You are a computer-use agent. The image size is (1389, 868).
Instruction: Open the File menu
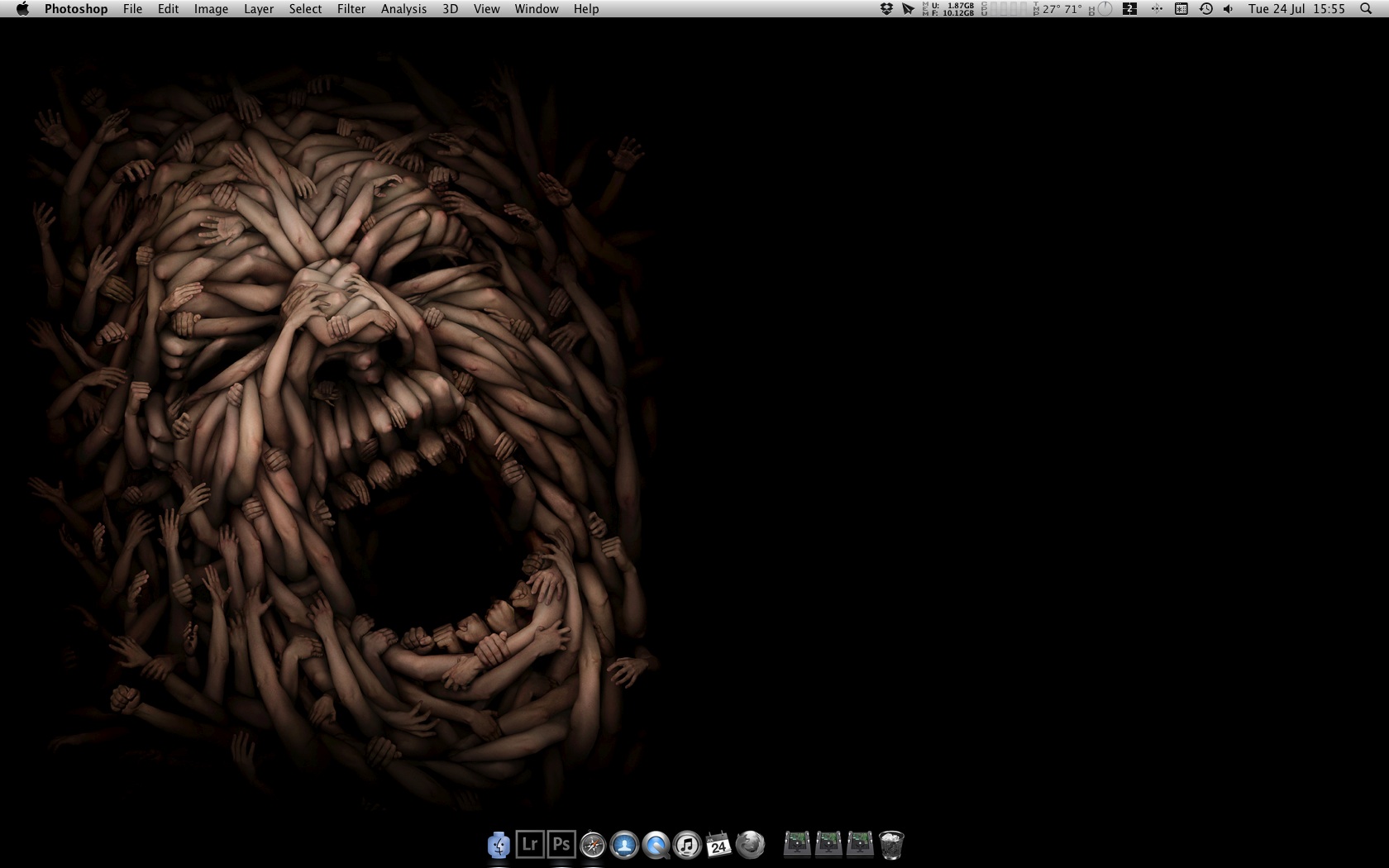(132, 9)
